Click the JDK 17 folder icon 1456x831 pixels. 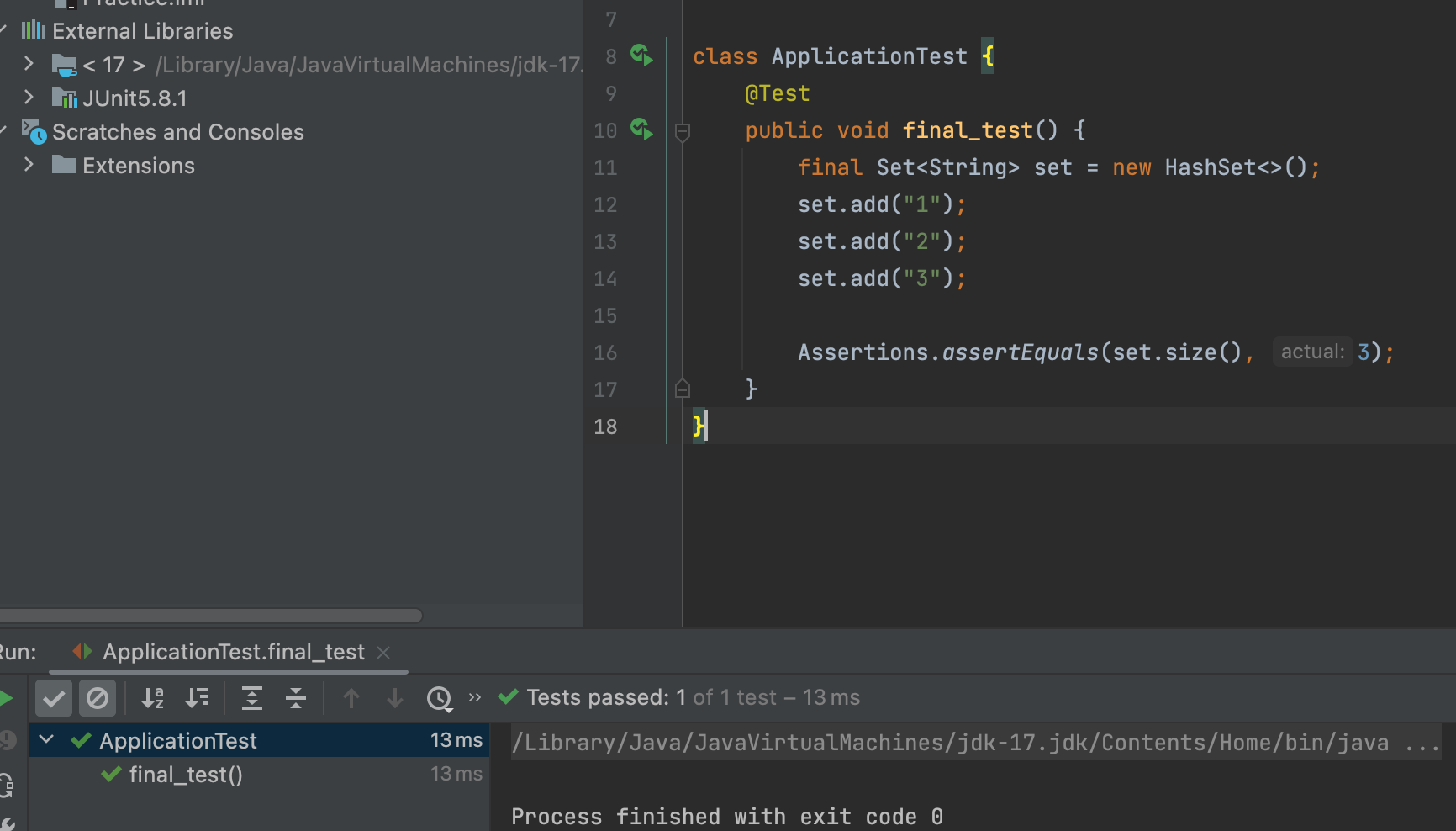point(64,65)
